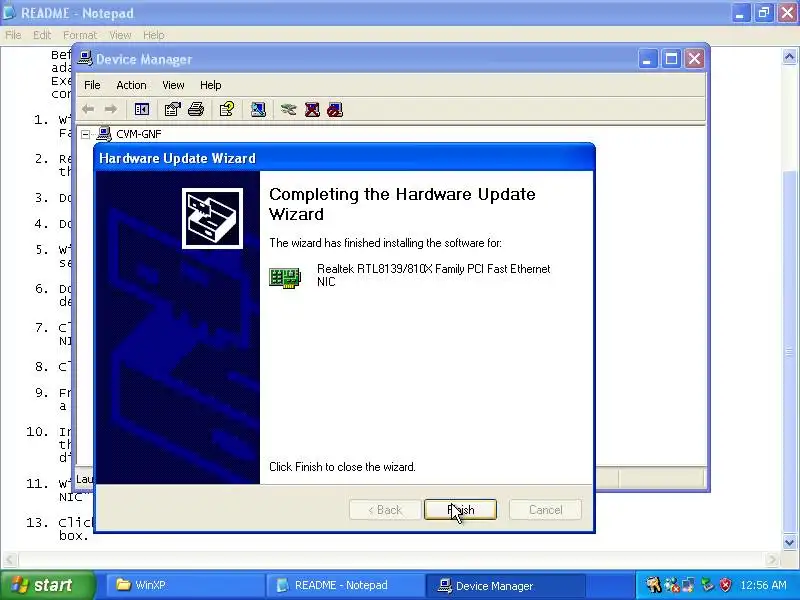Click the Update Driver toolbar icon

tap(288, 109)
